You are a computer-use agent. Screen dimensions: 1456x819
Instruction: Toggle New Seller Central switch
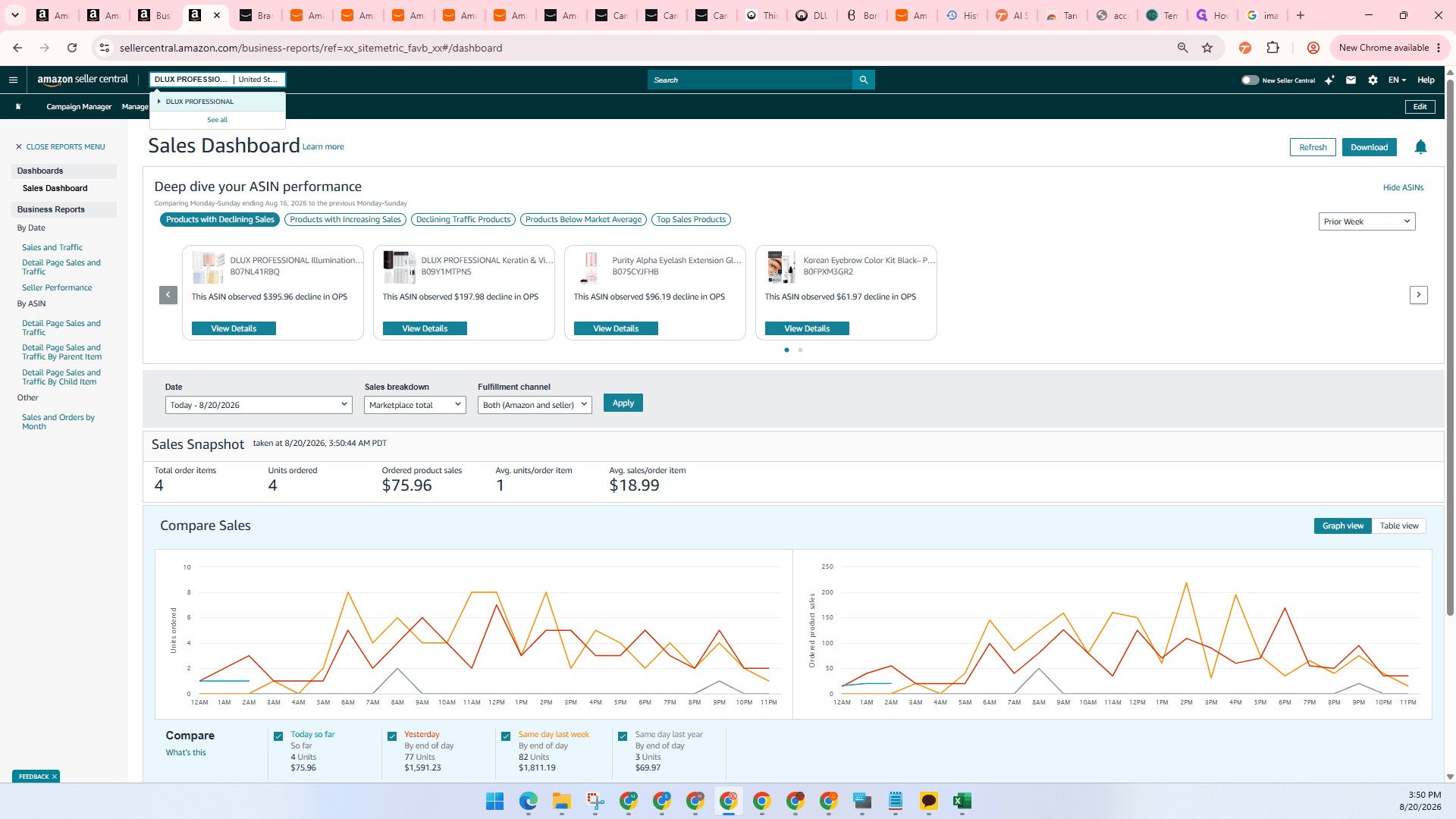click(1250, 80)
